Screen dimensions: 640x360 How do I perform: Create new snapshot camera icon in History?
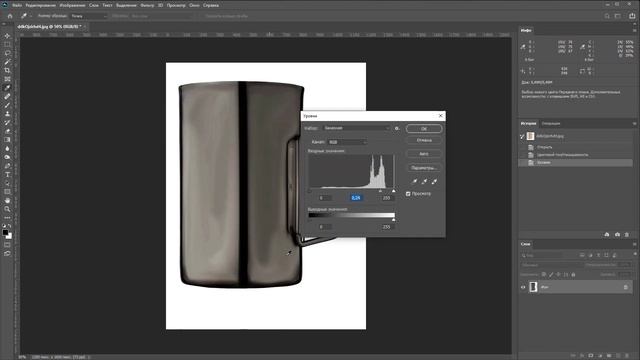(617, 235)
